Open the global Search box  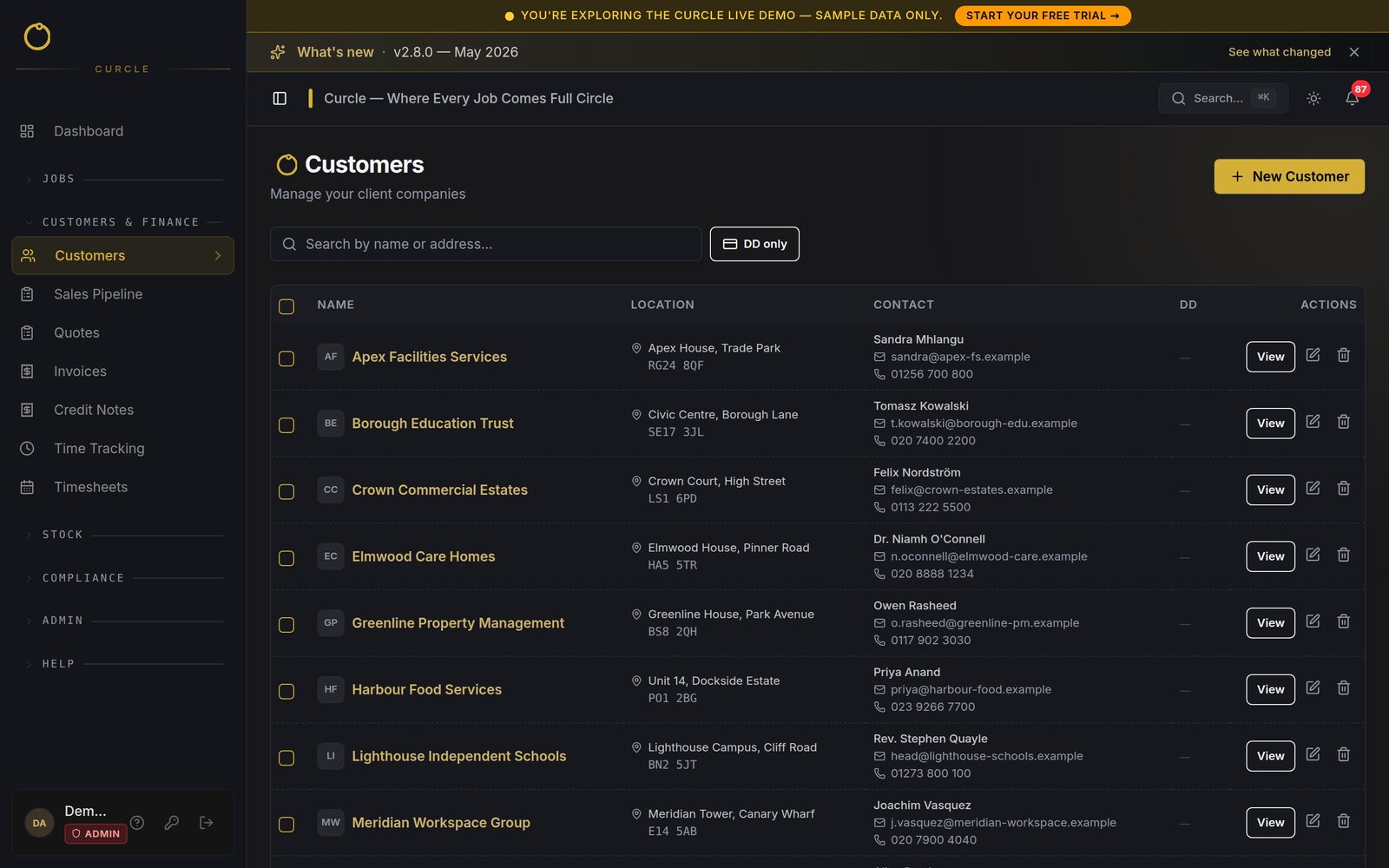coord(1222,98)
